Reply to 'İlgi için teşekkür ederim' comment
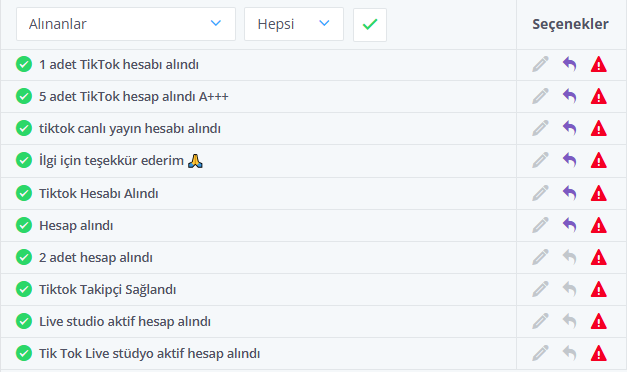The width and height of the screenshot is (627, 372). pos(570,160)
